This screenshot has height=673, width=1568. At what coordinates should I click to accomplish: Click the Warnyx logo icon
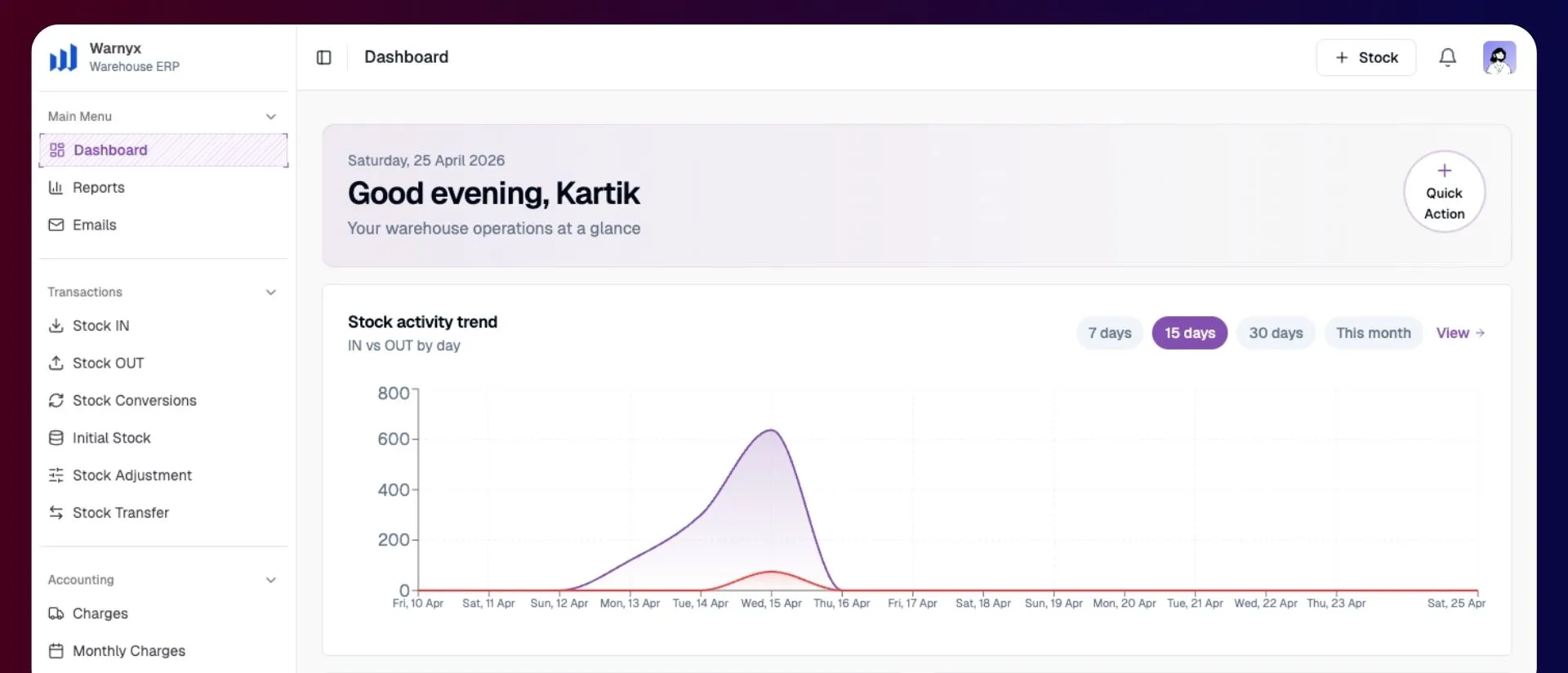point(63,57)
